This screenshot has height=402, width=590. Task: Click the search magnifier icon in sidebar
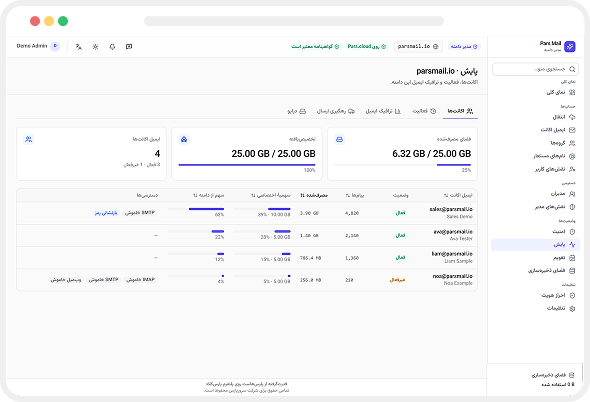[x=572, y=69]
